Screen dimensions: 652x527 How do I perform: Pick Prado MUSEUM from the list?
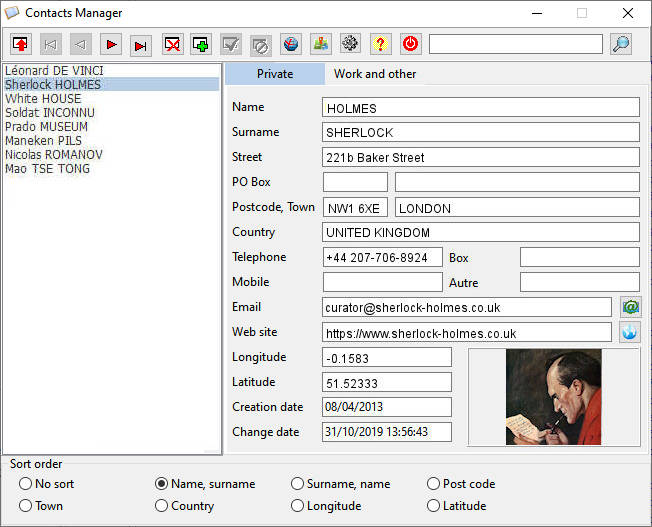tap(111, 126)
